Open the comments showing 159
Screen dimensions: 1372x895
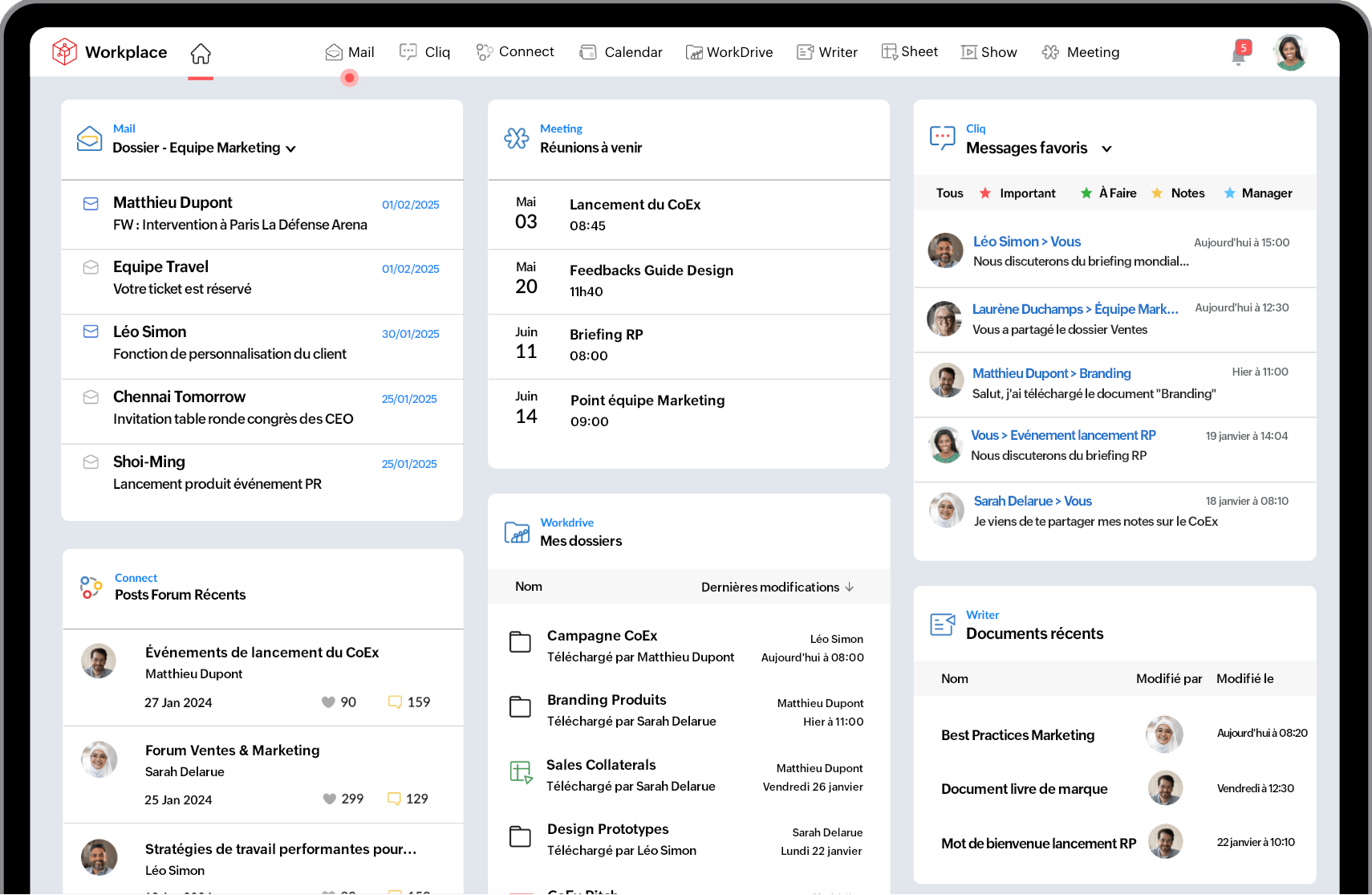click(x=408, y=702)
